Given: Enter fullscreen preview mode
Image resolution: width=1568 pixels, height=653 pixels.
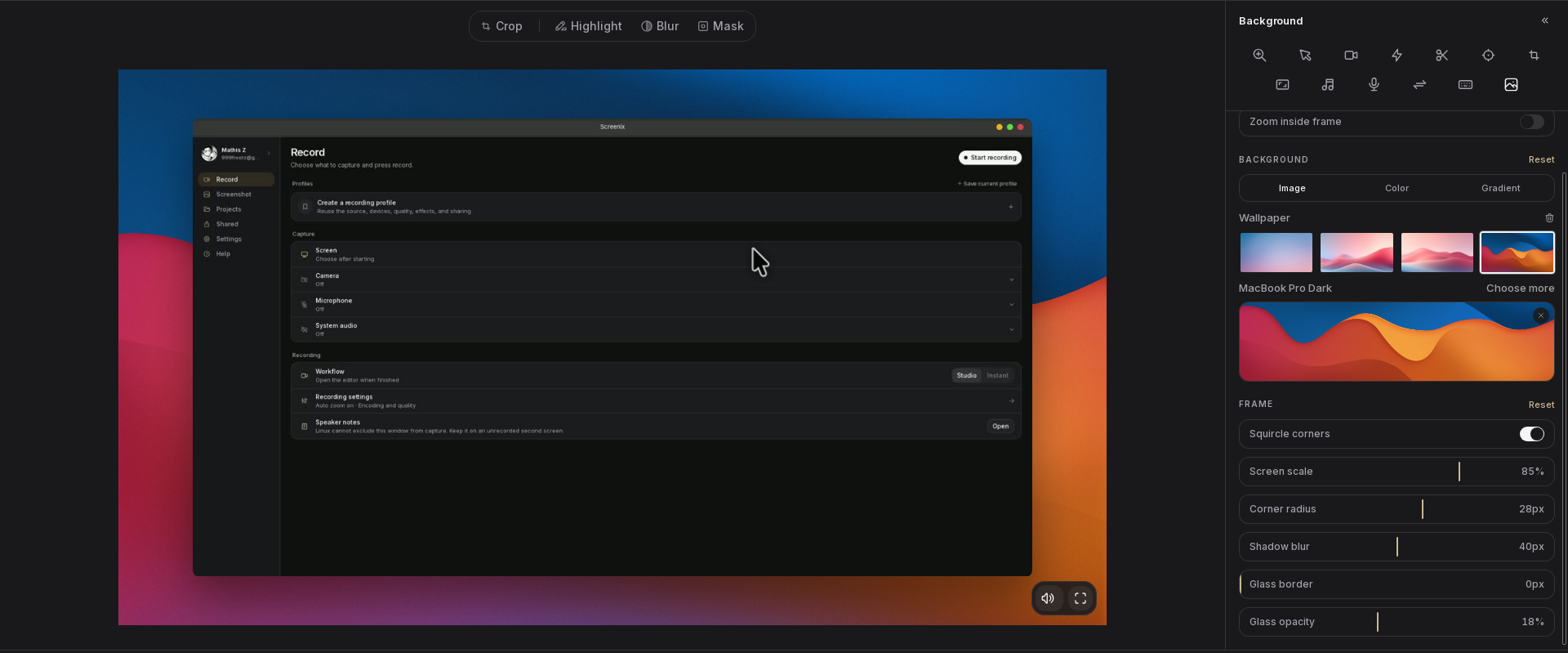Looking at the screenshot, I should (1080, 598).
